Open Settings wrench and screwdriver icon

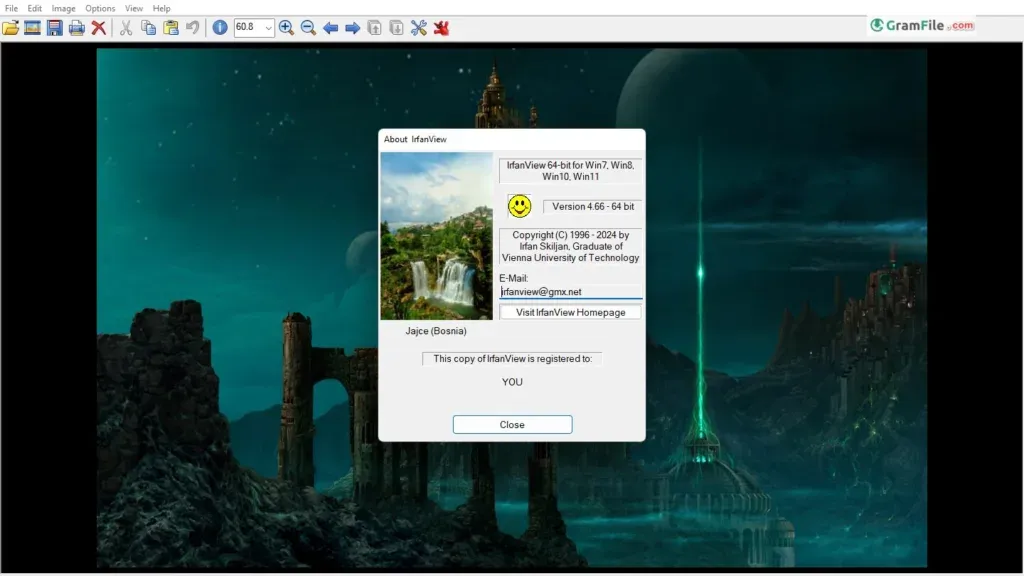pos(419,27)
